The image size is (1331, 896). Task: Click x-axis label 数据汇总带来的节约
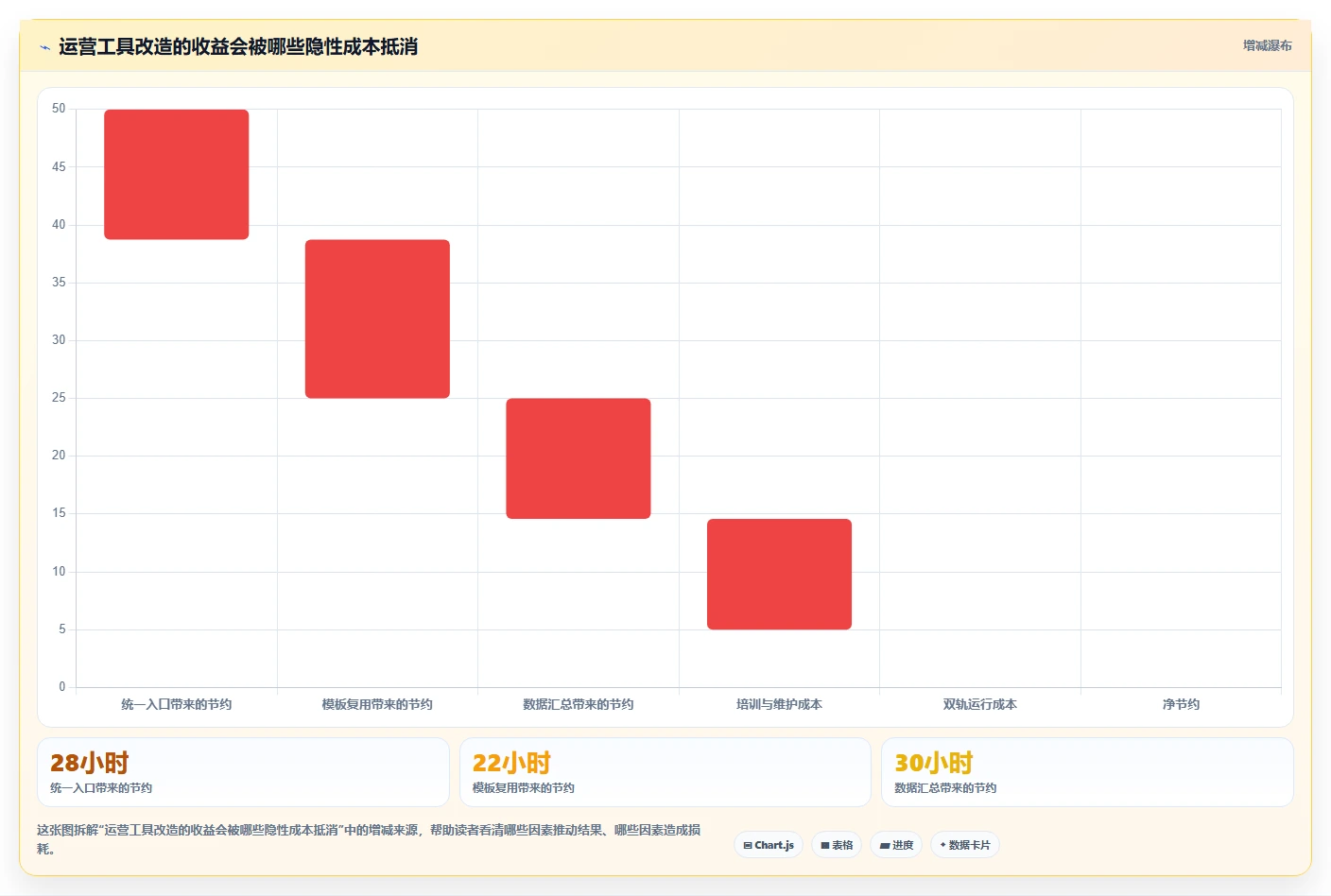point(579,704)
